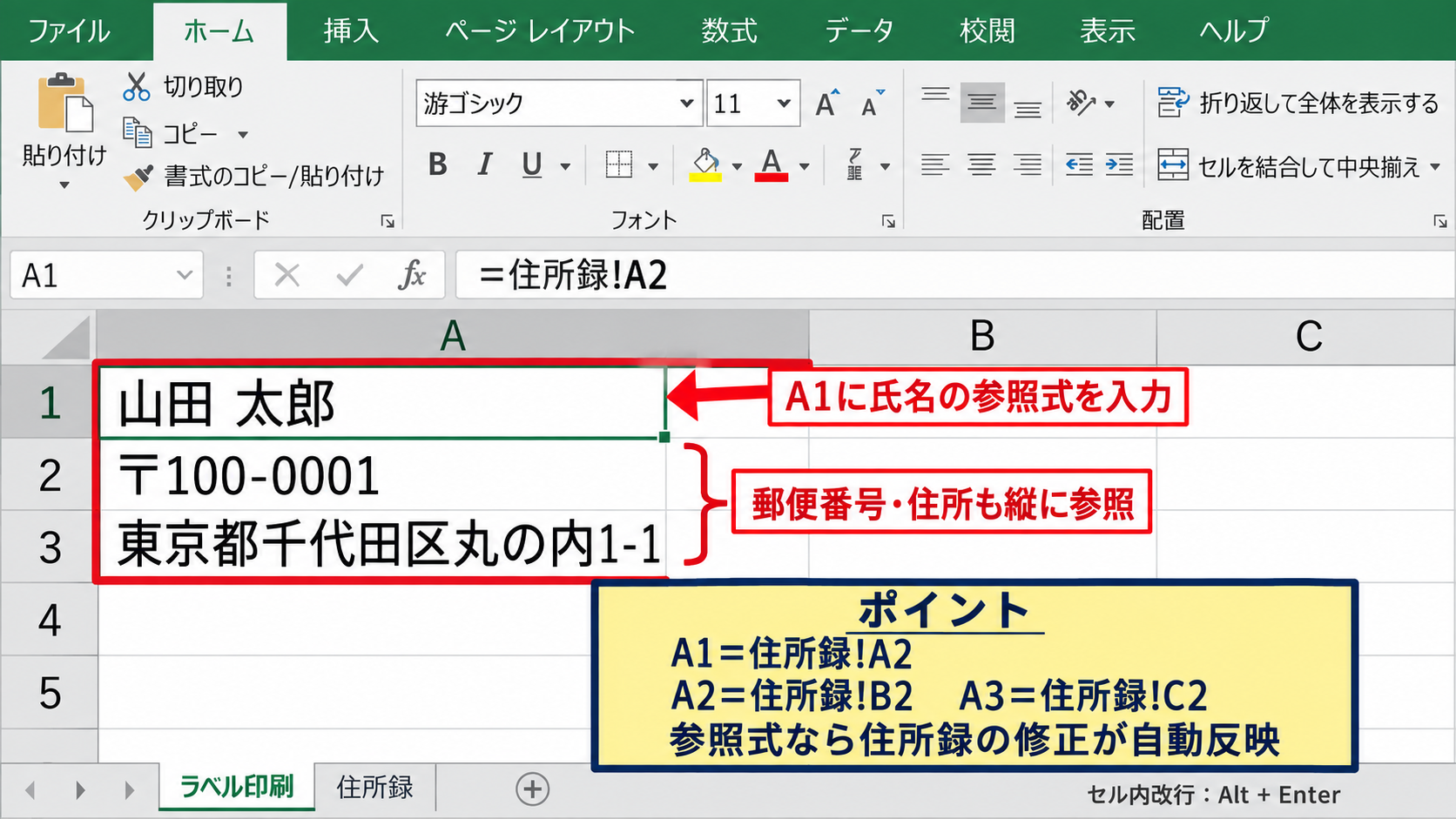Click the Name Box showing A1
1456x819 pixels.
(x=106, y=275)
